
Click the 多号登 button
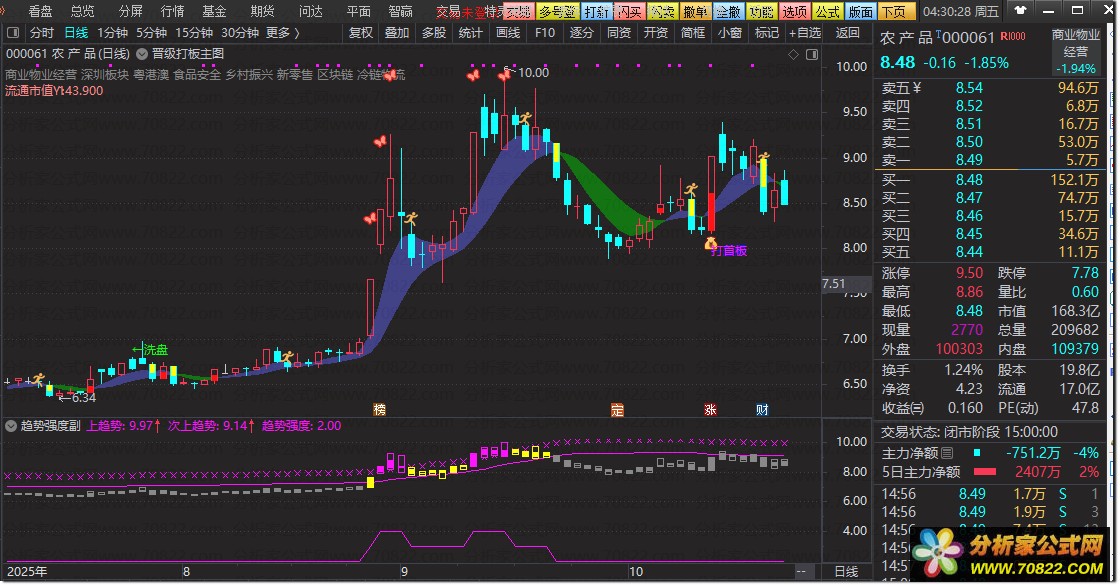point(557,11)
